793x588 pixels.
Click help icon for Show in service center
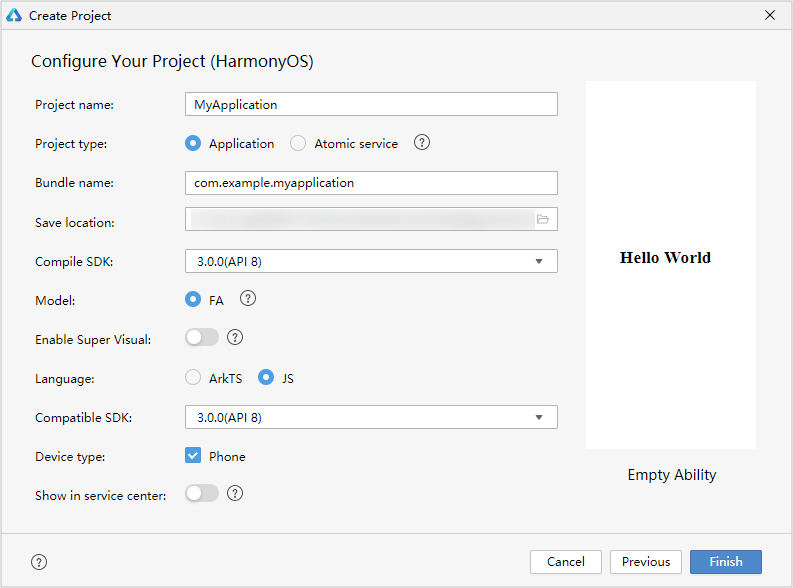[235, 494]
